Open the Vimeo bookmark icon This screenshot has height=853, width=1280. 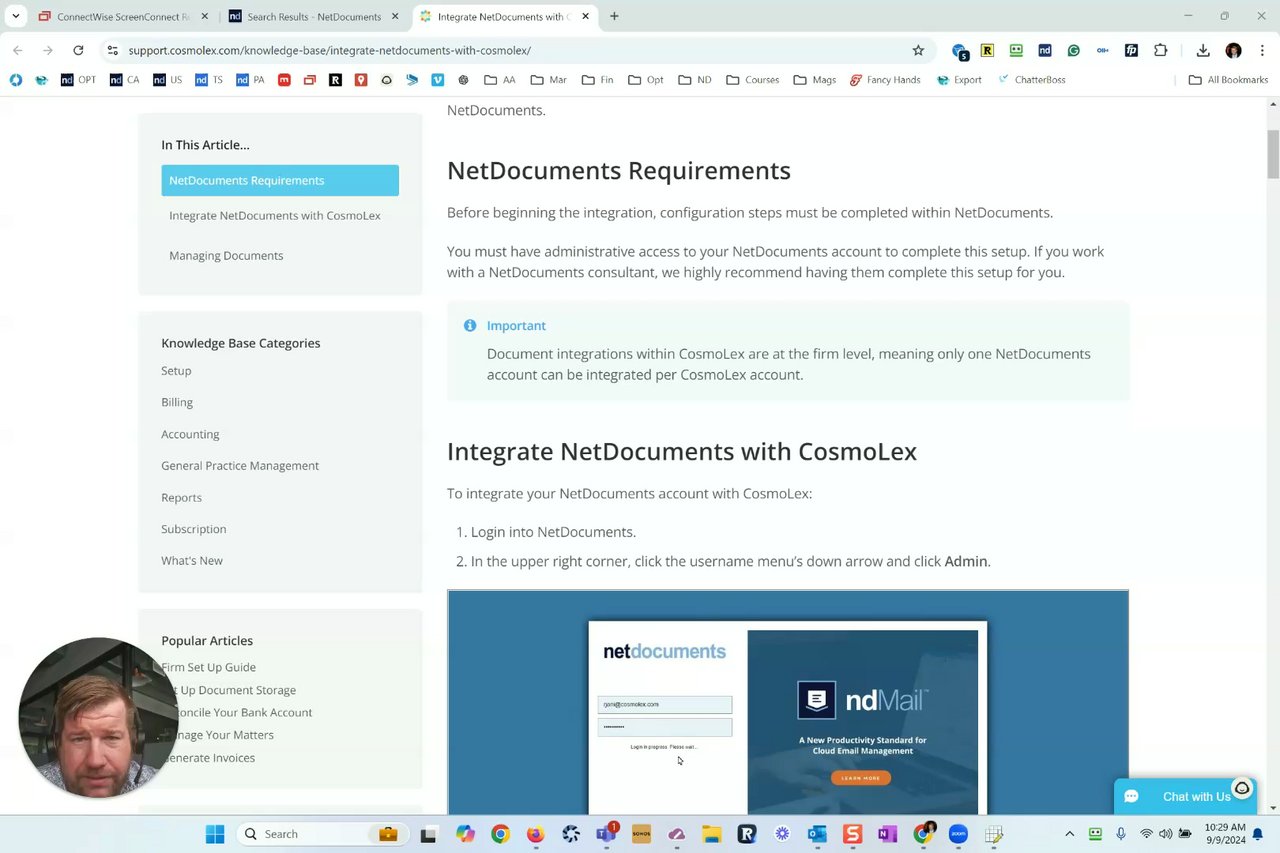point(437,80)
